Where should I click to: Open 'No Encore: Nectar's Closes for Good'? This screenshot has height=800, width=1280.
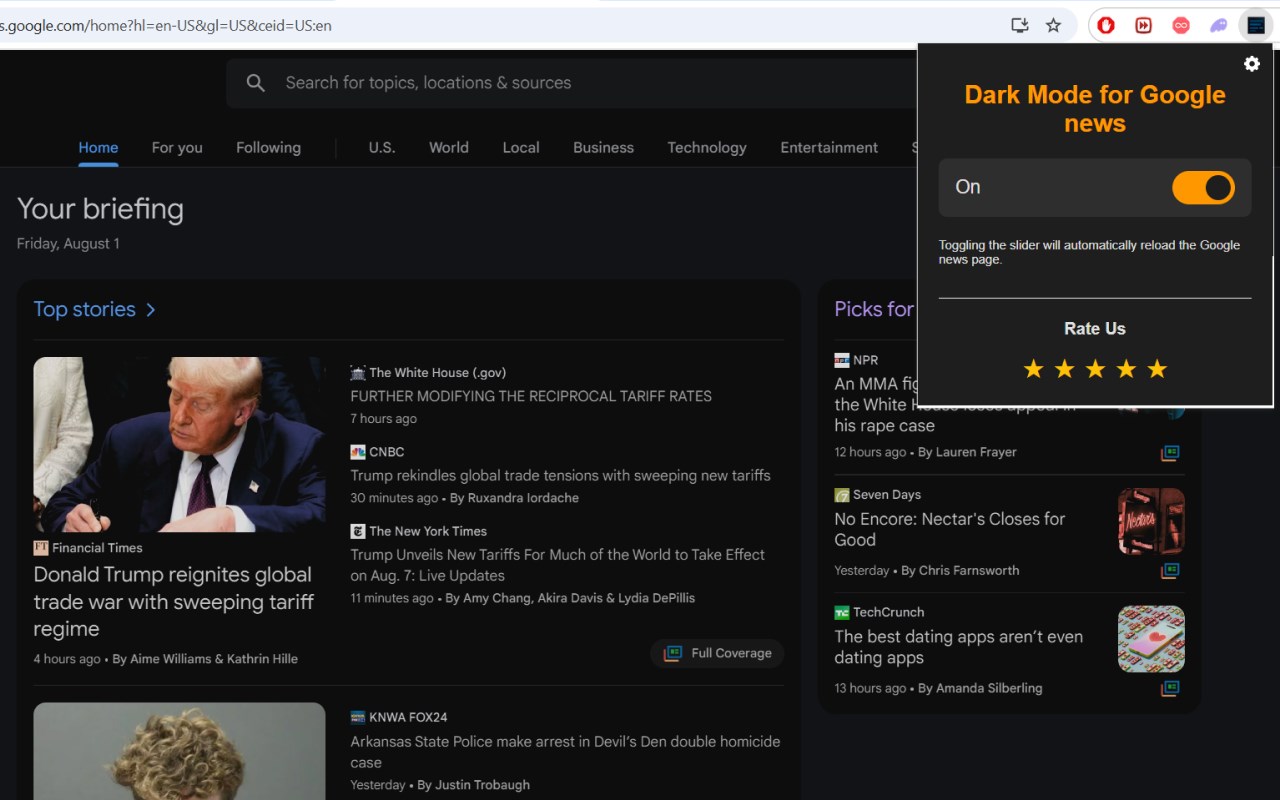coord(950,530)
